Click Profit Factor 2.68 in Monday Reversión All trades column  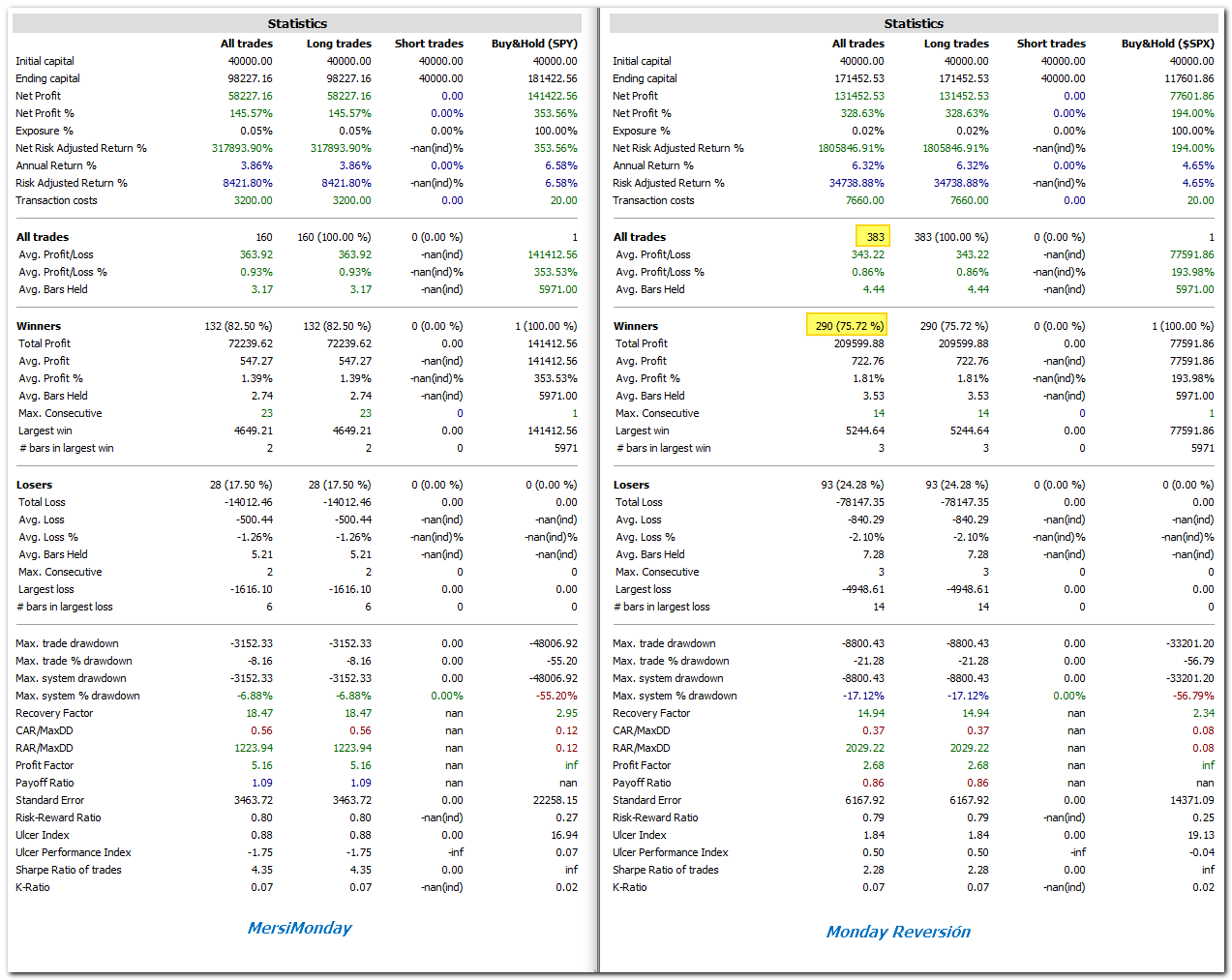(x=874, y=765)
